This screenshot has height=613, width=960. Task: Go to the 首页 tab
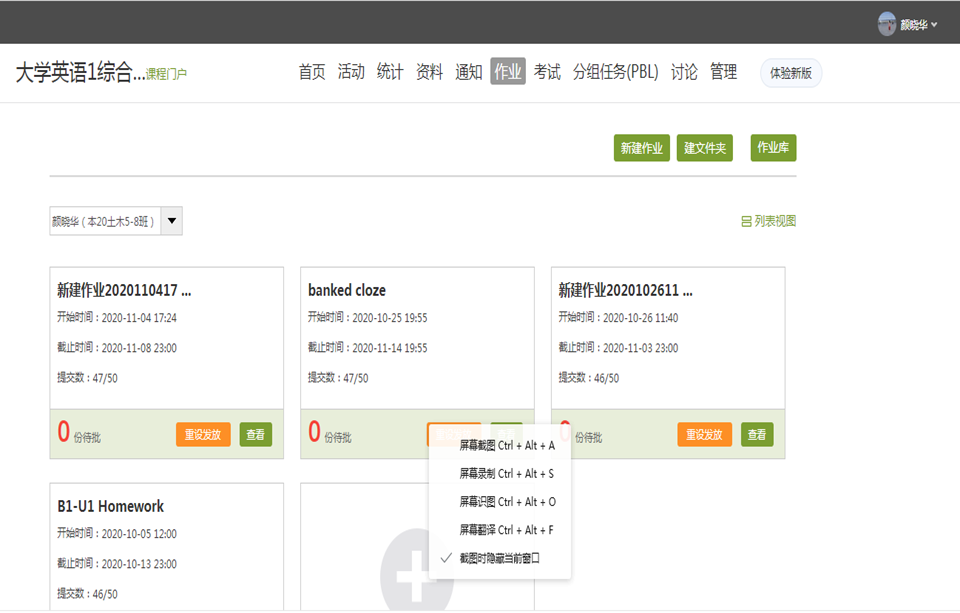tap(312, 72)
